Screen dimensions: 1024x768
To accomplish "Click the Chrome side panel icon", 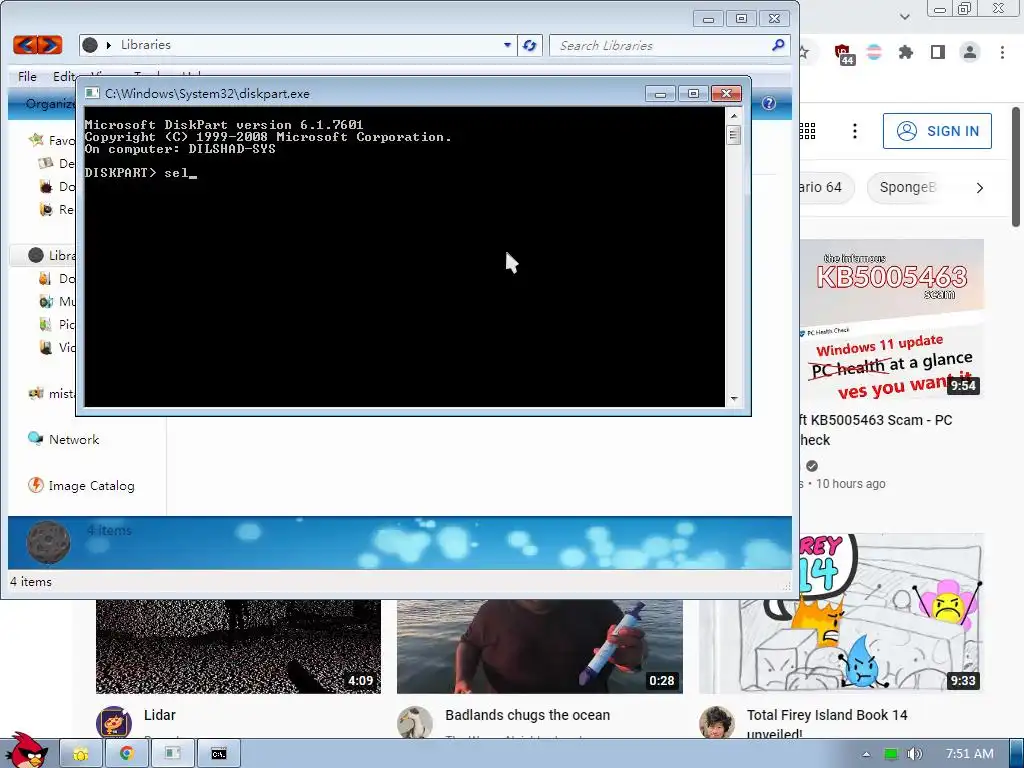I will click(938, 52).
